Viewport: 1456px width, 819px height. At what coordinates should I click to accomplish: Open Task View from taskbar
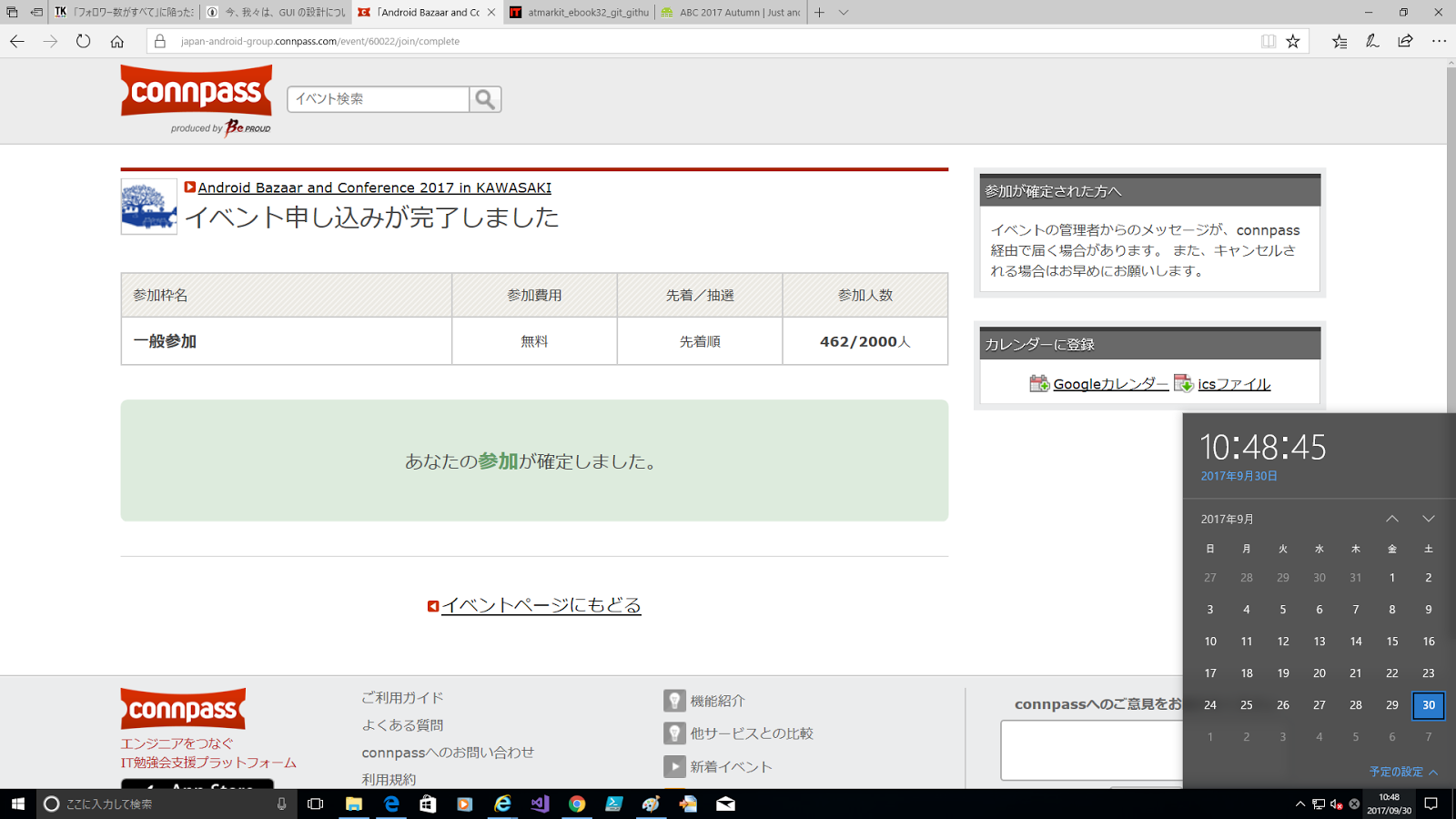[316, 804]
